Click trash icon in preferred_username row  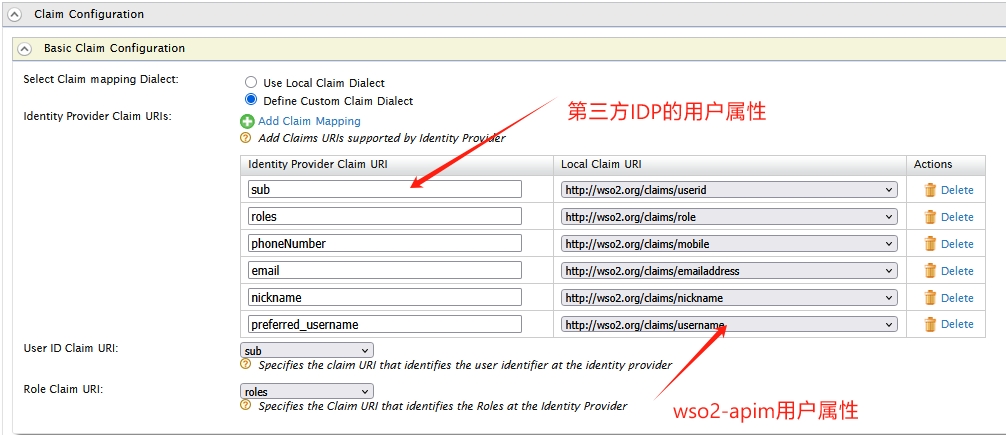tap(930, 324)
